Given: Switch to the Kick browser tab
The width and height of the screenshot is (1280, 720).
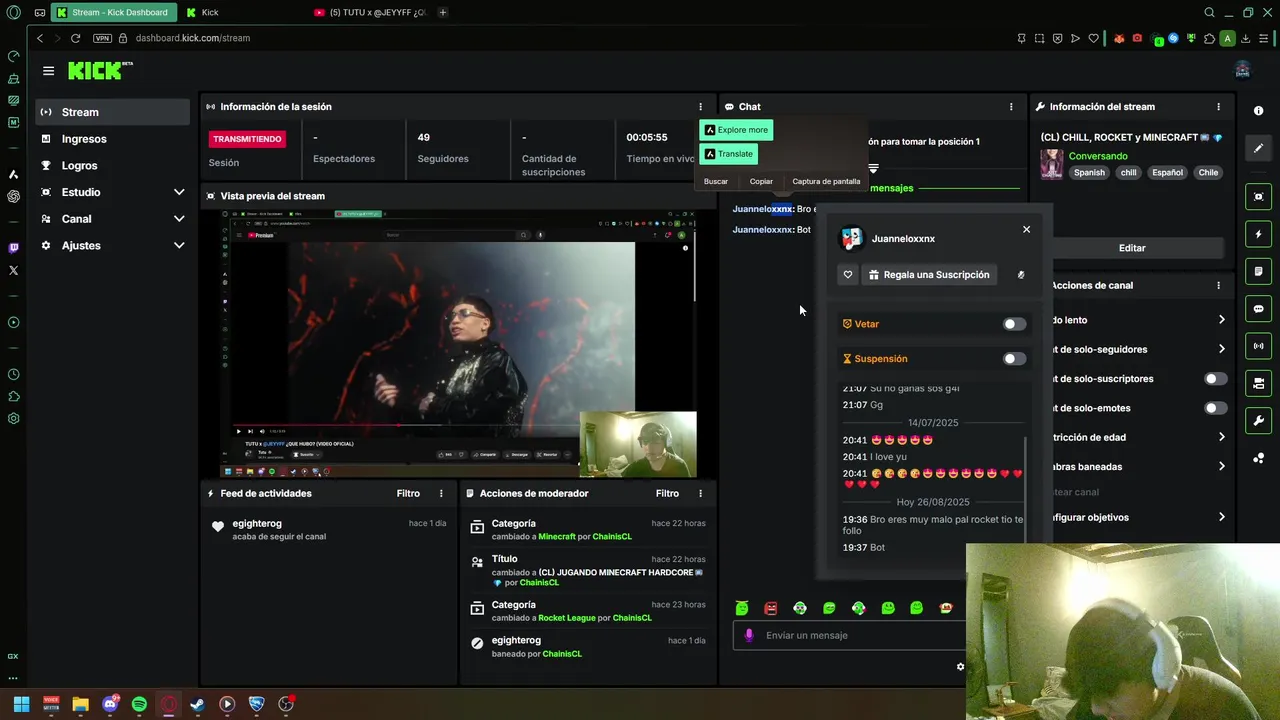Looking at the screenshot, I should (x=240, y=12).
